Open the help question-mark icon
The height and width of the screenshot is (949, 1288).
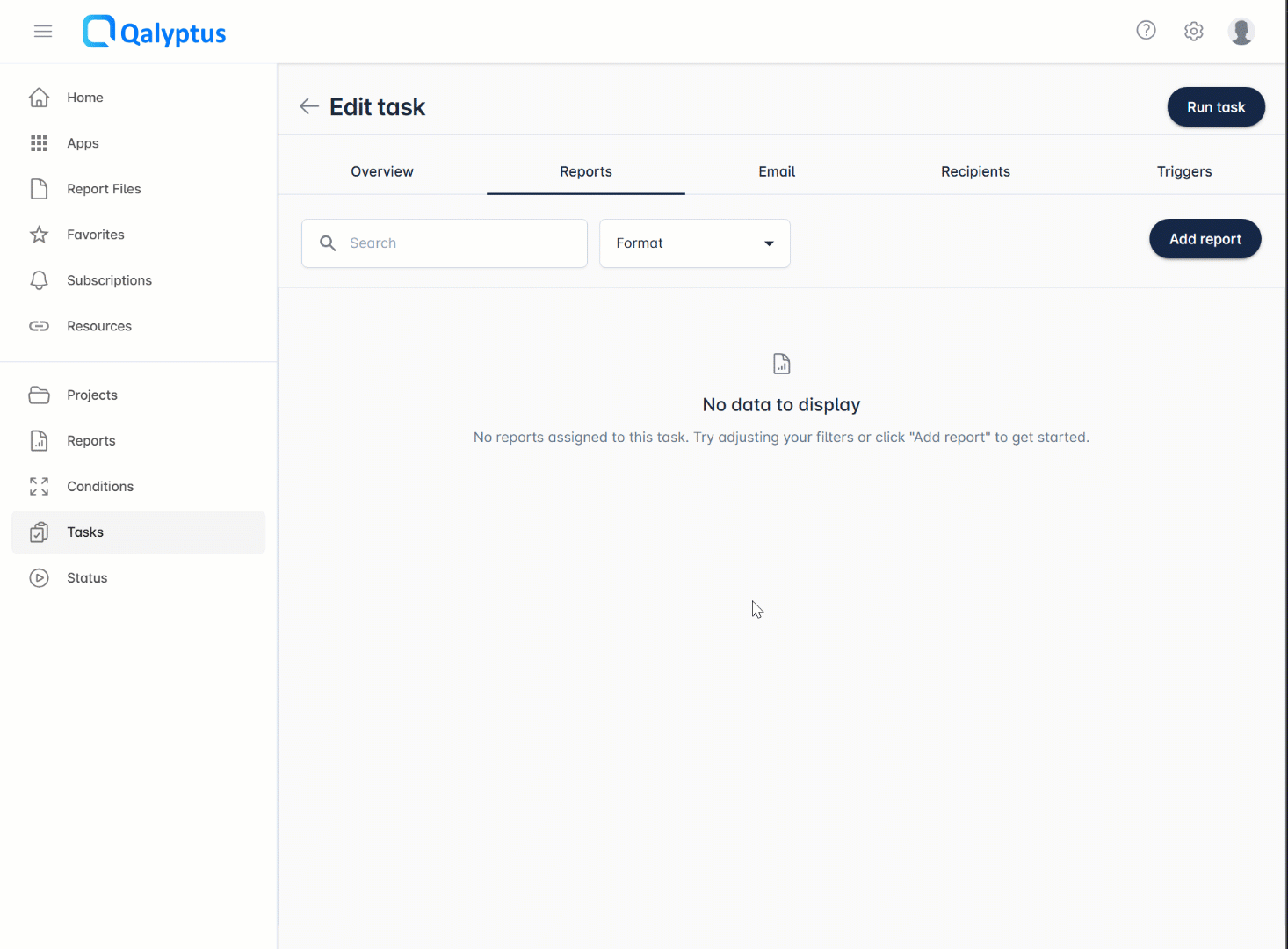pos(1146,30)
